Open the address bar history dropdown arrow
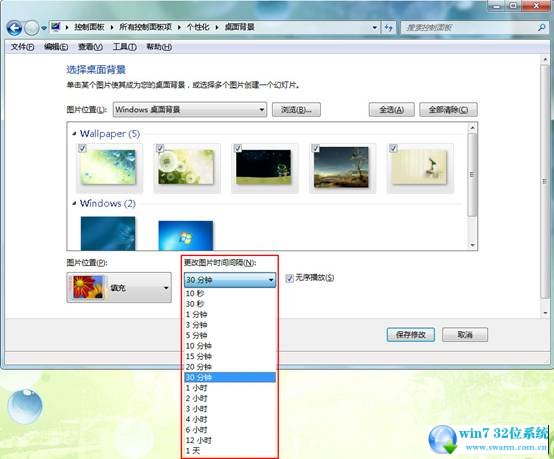Image resolution: width=554 pixels, height=459 pixels. 375,28
